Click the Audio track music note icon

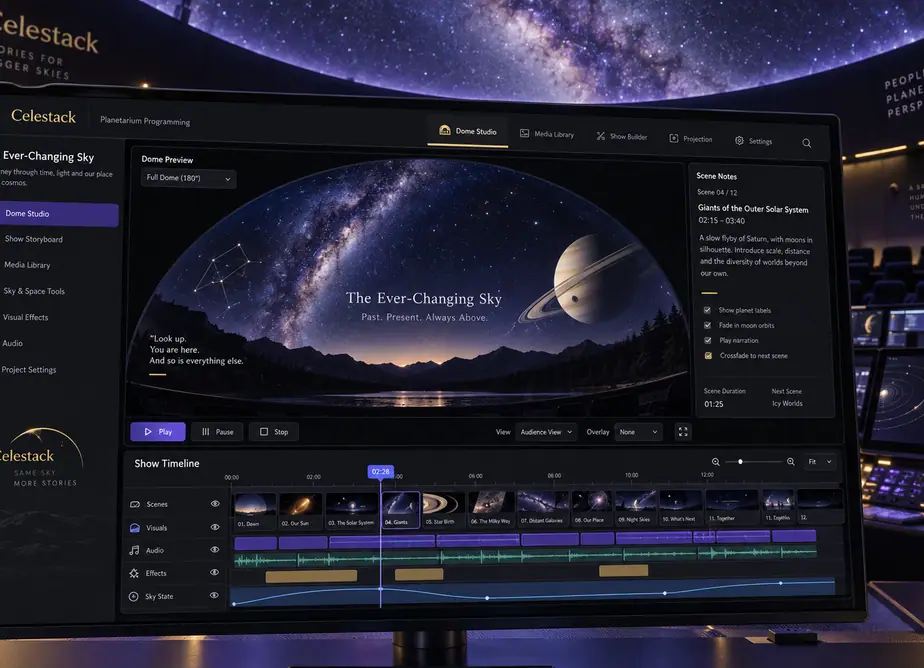[134, 550]
